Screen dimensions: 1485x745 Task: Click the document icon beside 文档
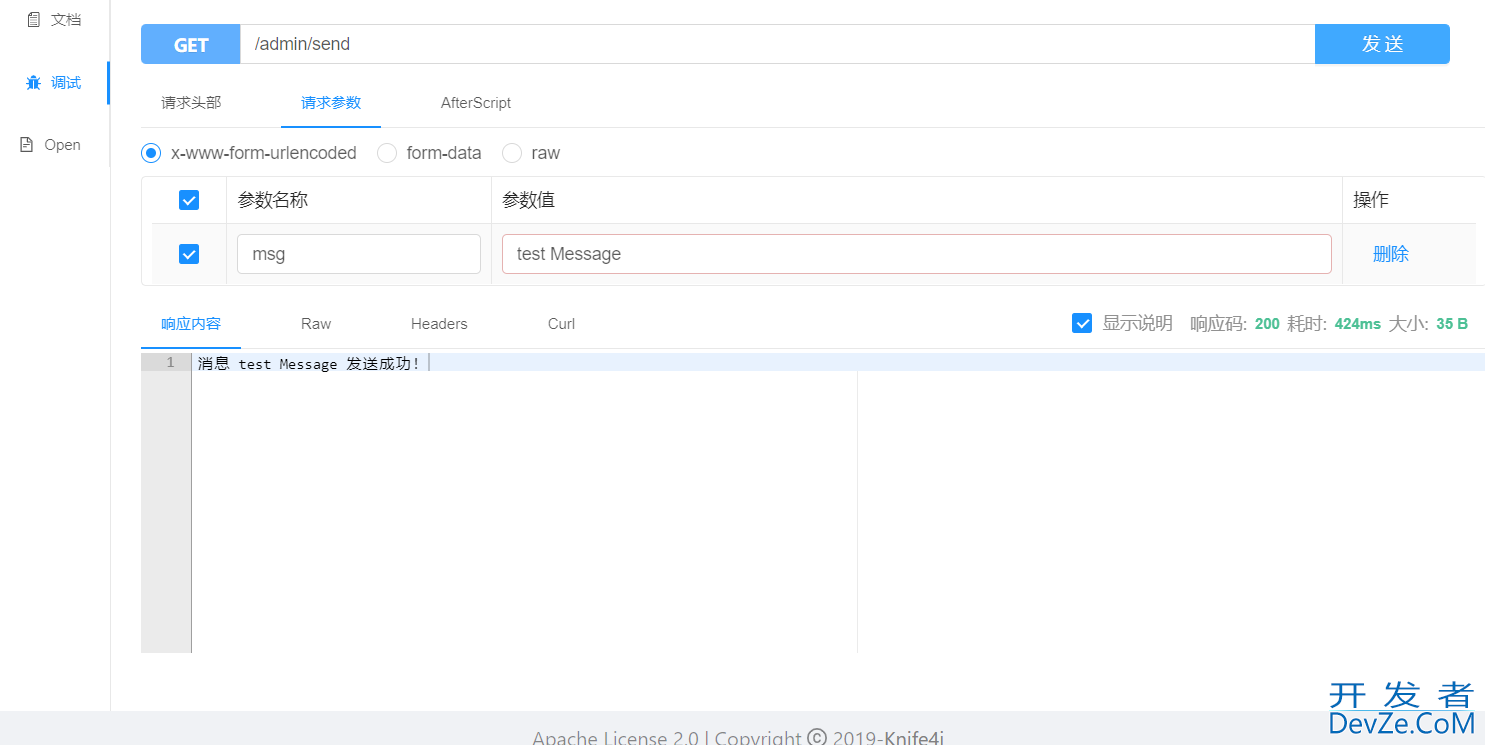34,20
